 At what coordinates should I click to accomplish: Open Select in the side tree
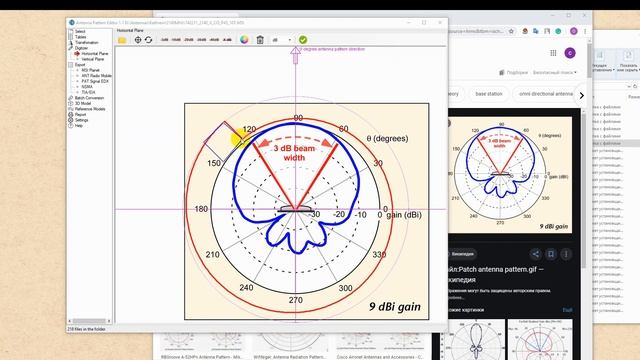click(x=80, y=31)
